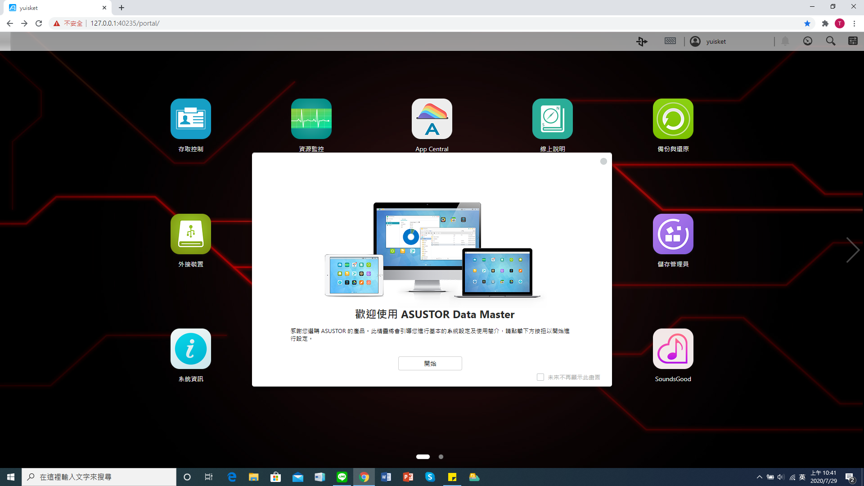Open LINE from the taskbar
864x486 pixels.
click(342, 477)
